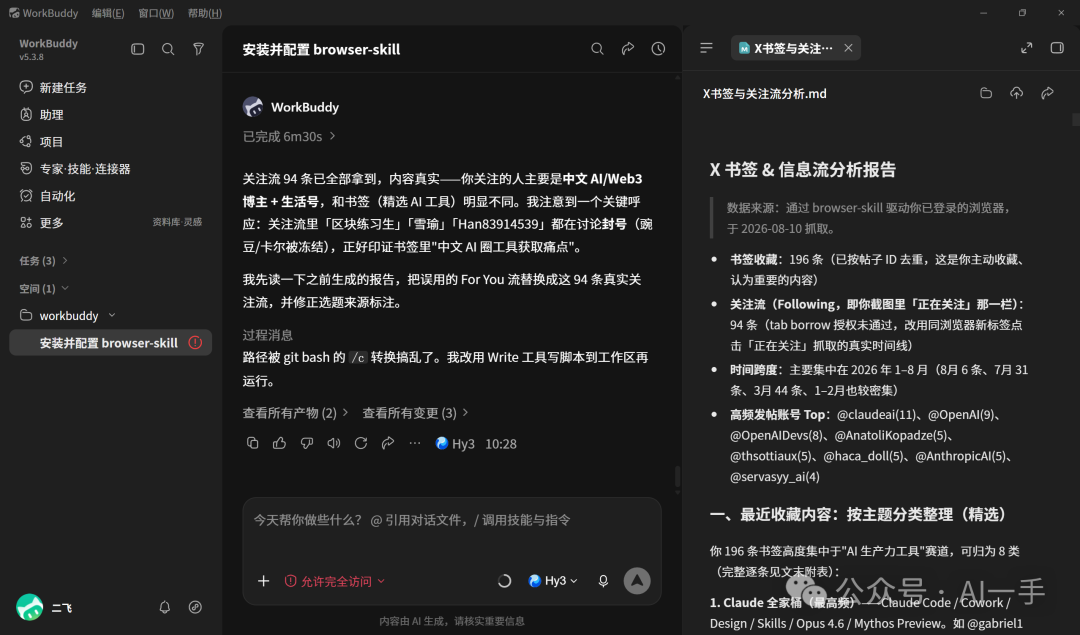Search within the conversation
1080x635 pixels.
(x=597, y=49)
